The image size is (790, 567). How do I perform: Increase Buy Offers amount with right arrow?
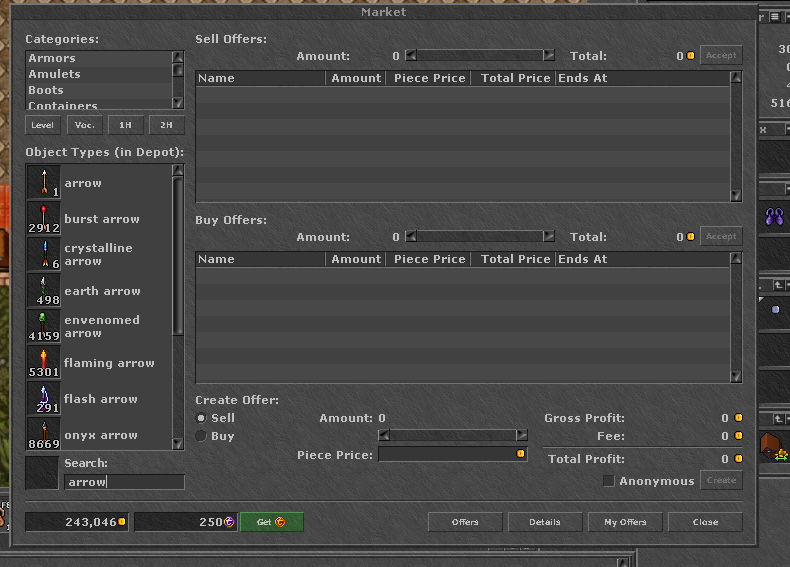coord(549,236)
